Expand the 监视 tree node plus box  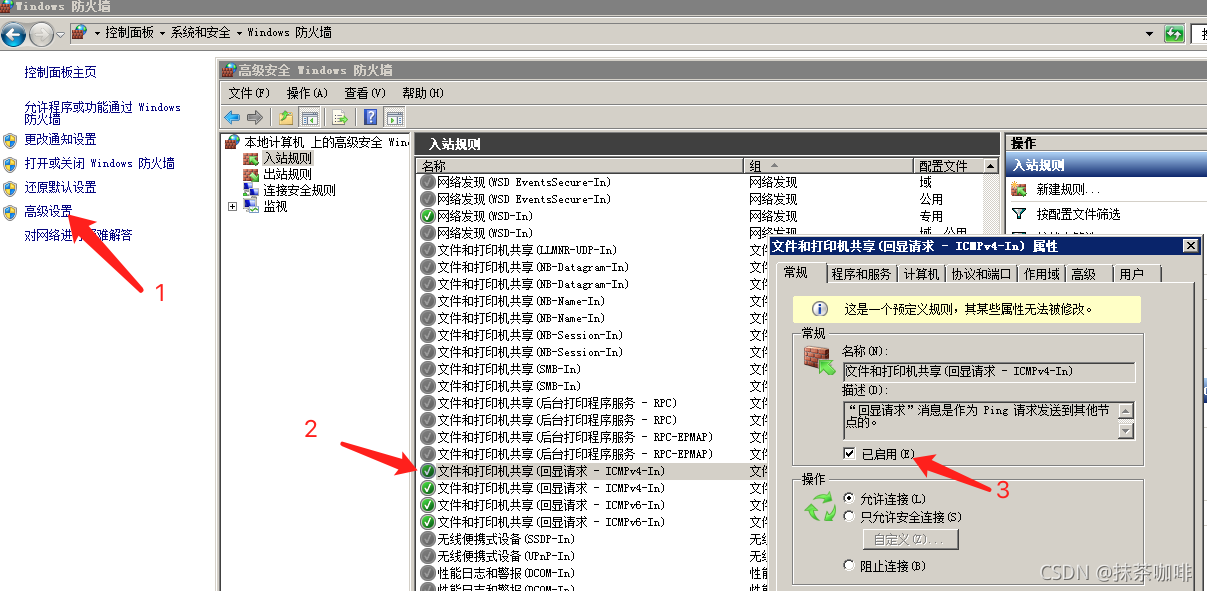pos(233,206)
